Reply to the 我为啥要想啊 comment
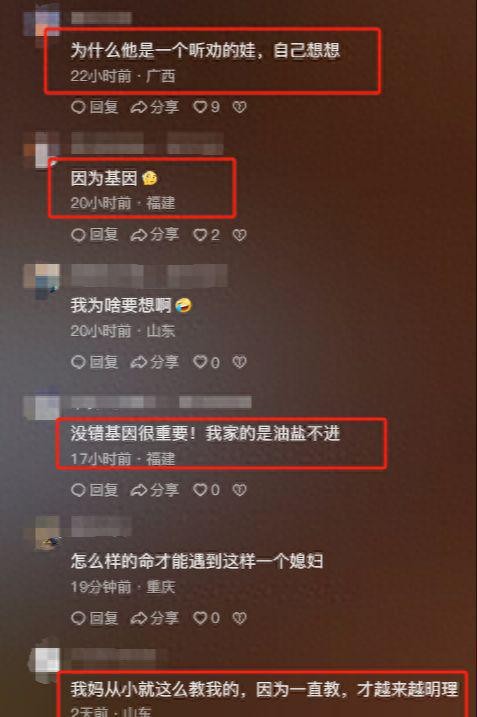Image resolution: width=477 pixels, height=717 pixels. (95, 362)
